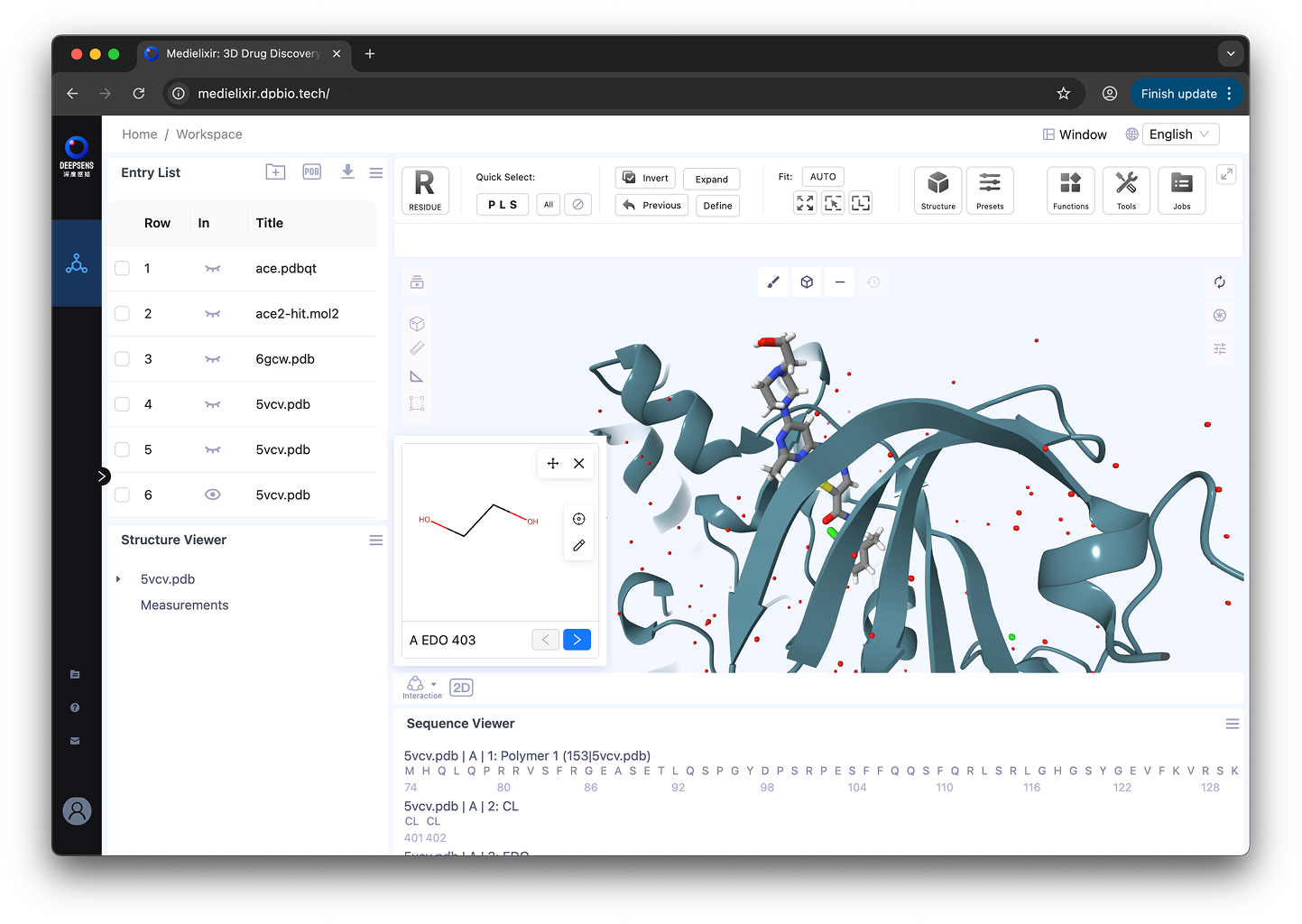
Task: Click the PDB import icon
Action: pos(311,172)
